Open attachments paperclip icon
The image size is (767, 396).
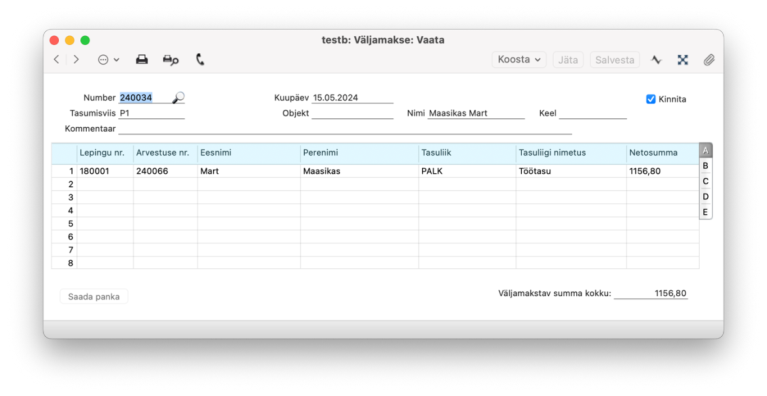pos(709,60)
